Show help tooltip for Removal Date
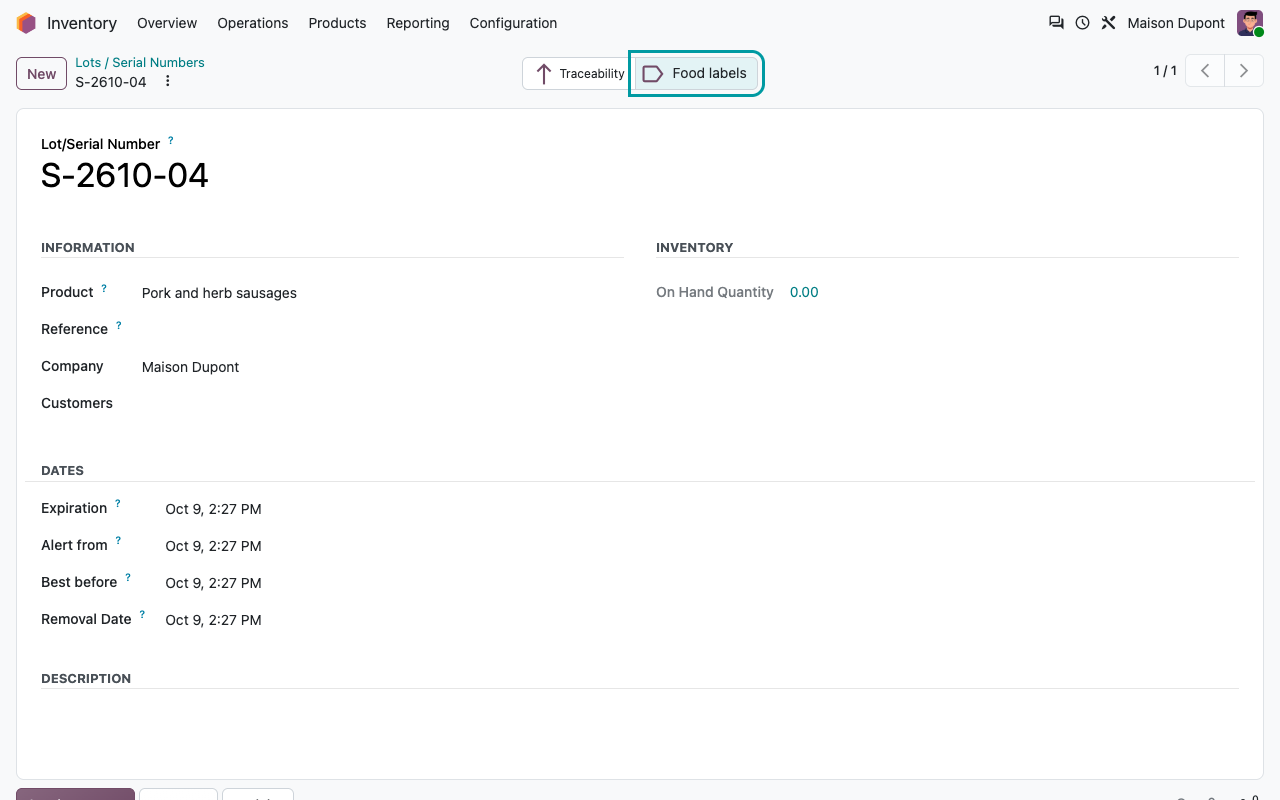This screenshot has height=800, width=1280. point(142,616)
